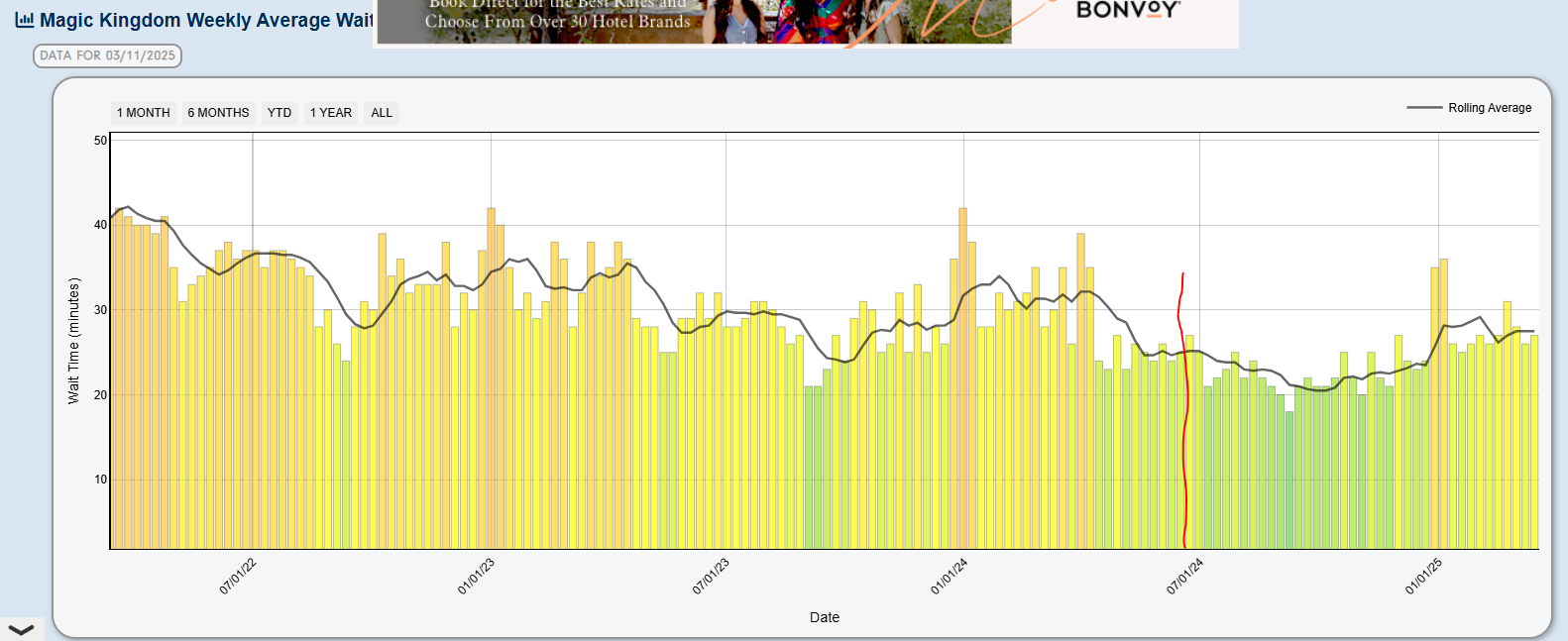The width and height of the screenshot is (1568, 641).
Task: Choose the YTD time range
Action: (x=280, y=113)
